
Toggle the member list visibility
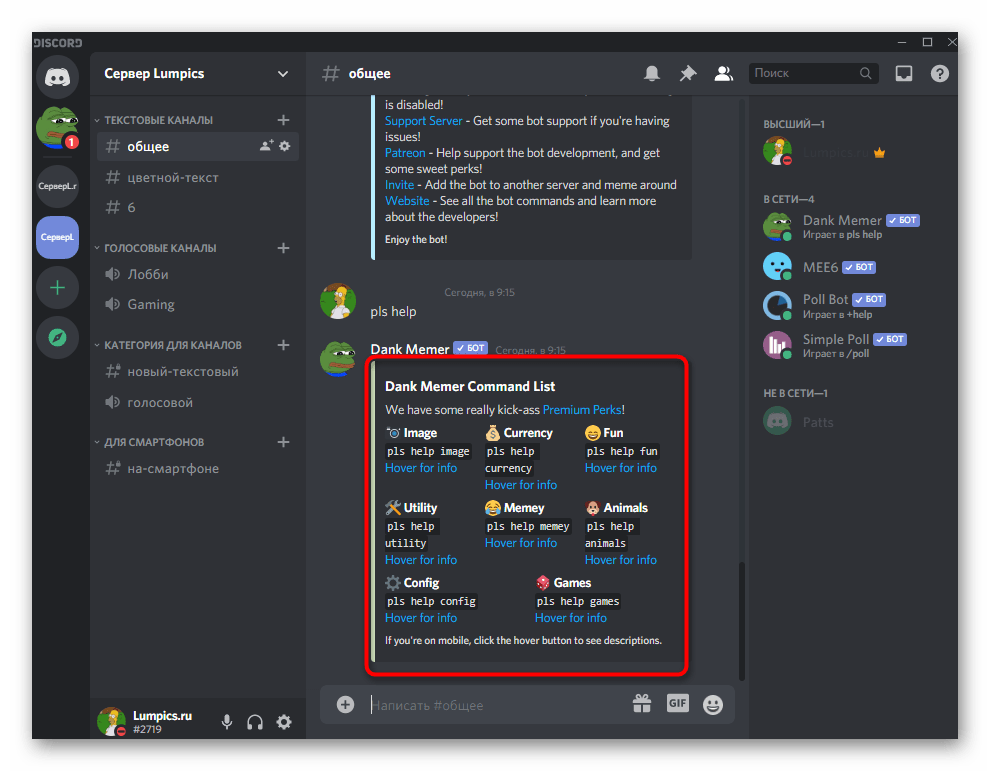722,73
